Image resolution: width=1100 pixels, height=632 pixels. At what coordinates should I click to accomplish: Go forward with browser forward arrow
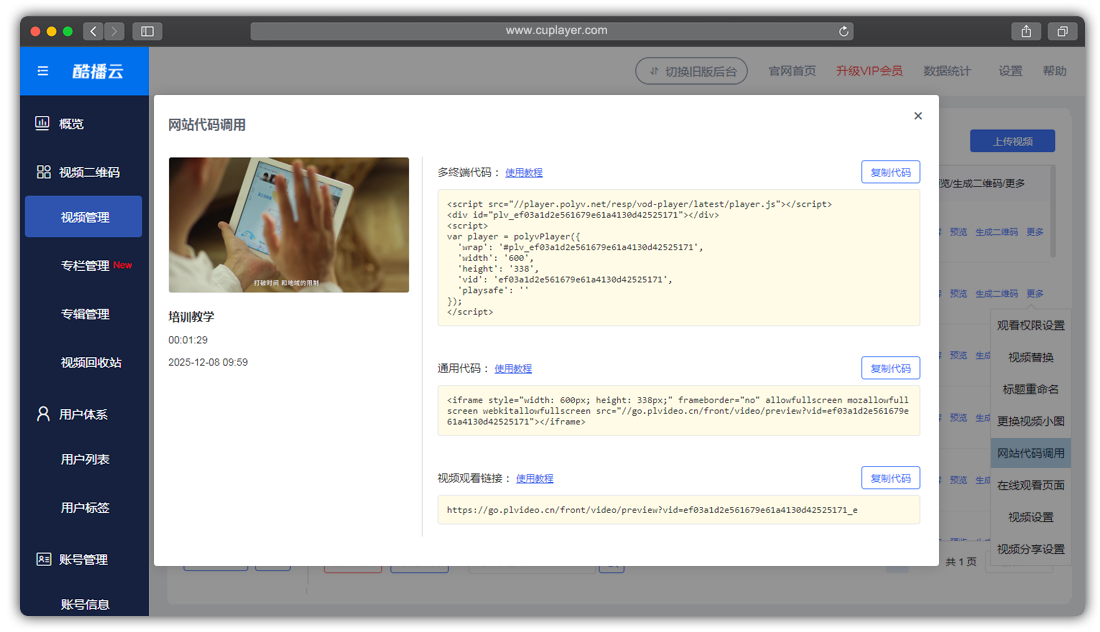114,31
